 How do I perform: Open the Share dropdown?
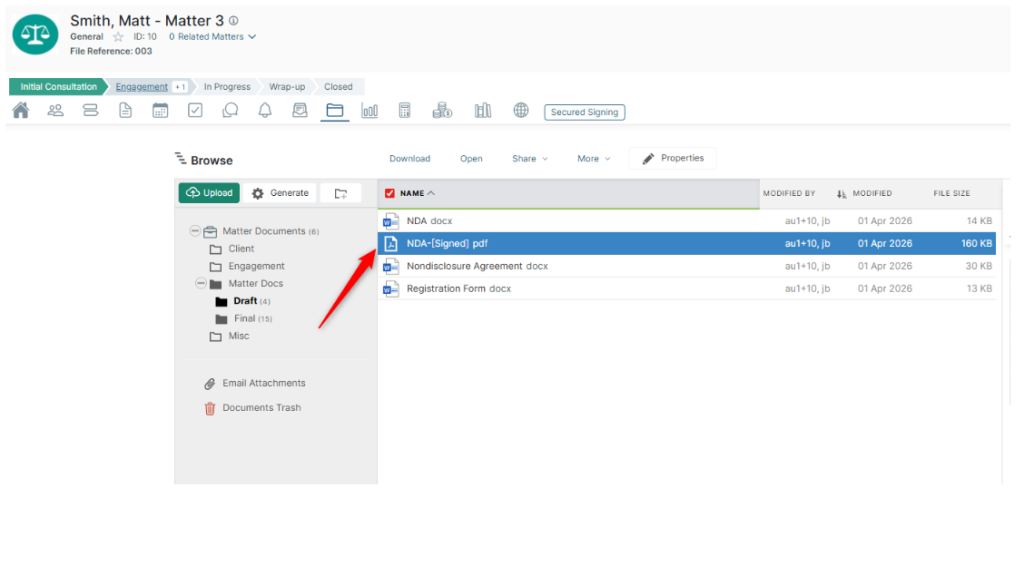pos(530,159)
